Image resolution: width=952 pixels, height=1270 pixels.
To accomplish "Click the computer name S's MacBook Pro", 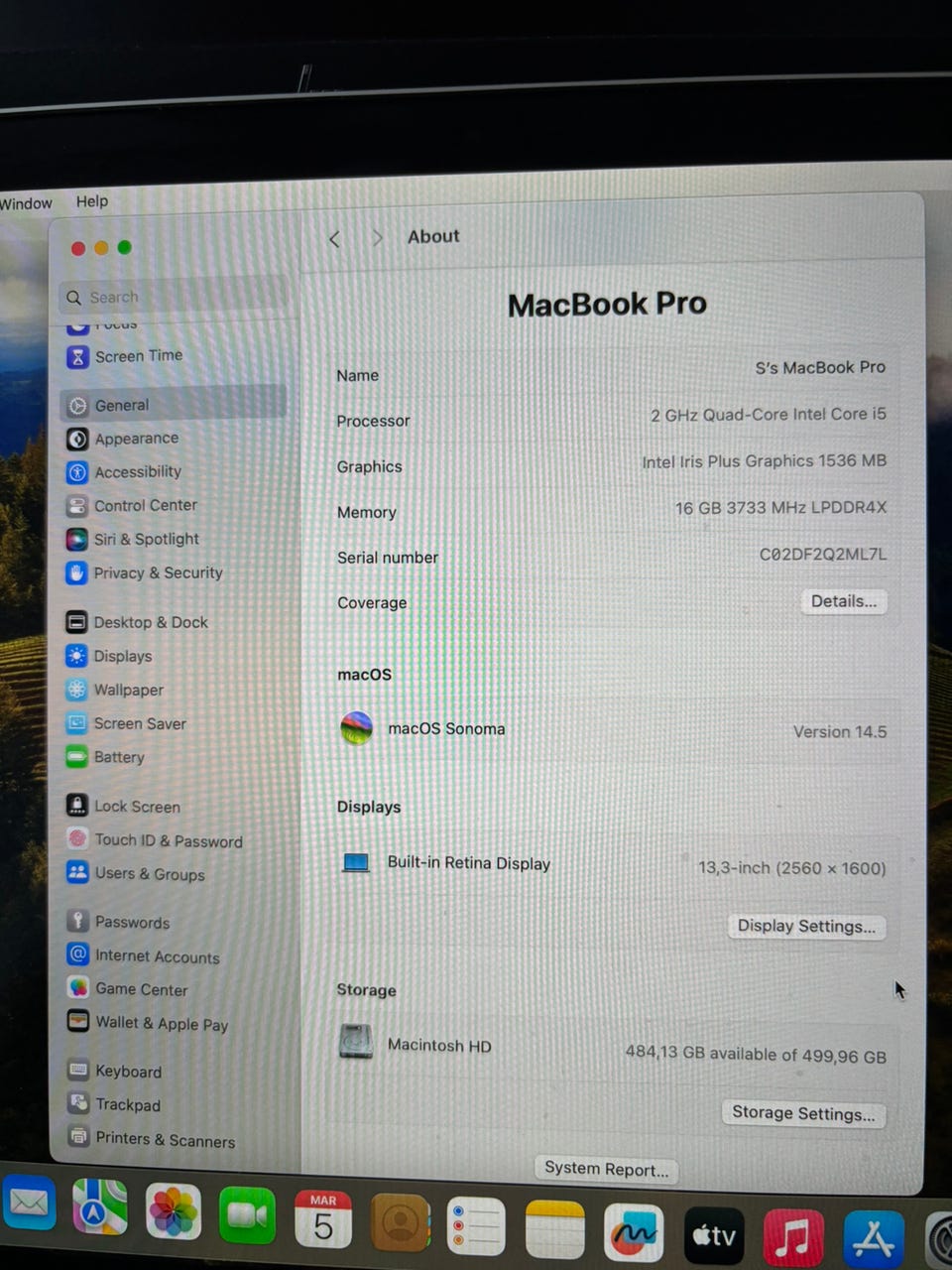I will coord(820,368).
